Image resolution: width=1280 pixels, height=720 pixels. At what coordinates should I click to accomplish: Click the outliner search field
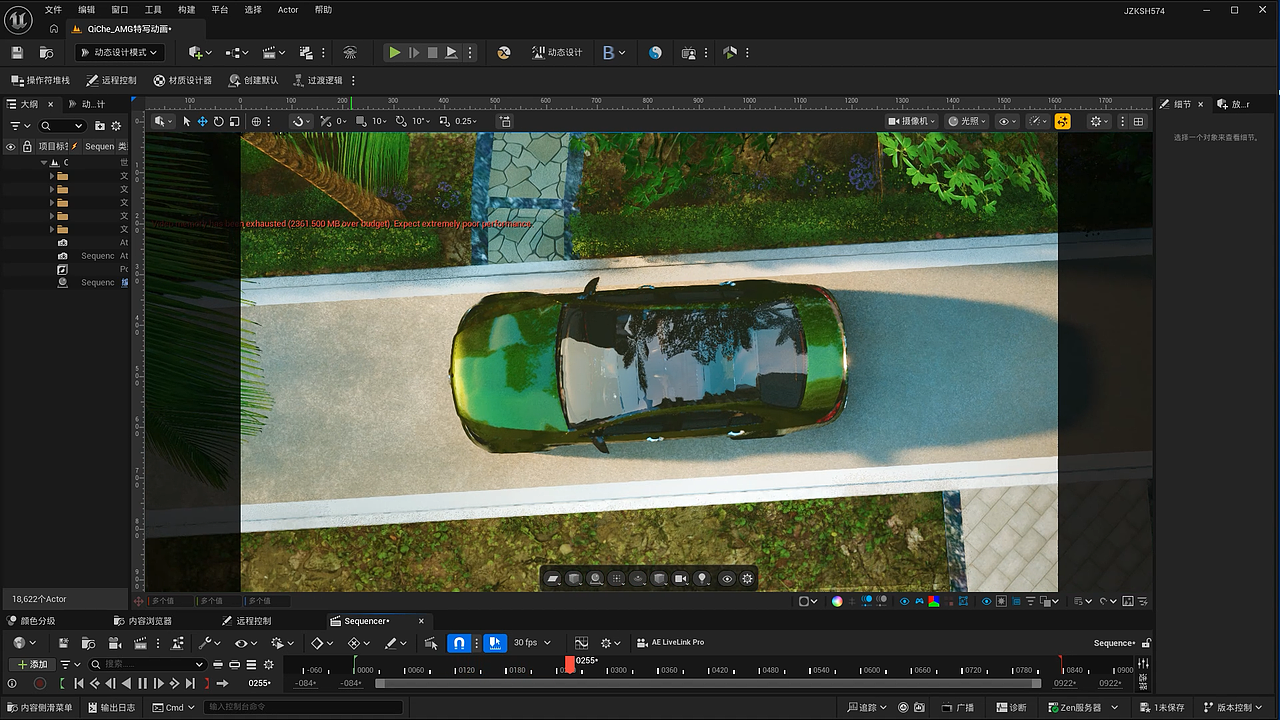click(62, 126)
